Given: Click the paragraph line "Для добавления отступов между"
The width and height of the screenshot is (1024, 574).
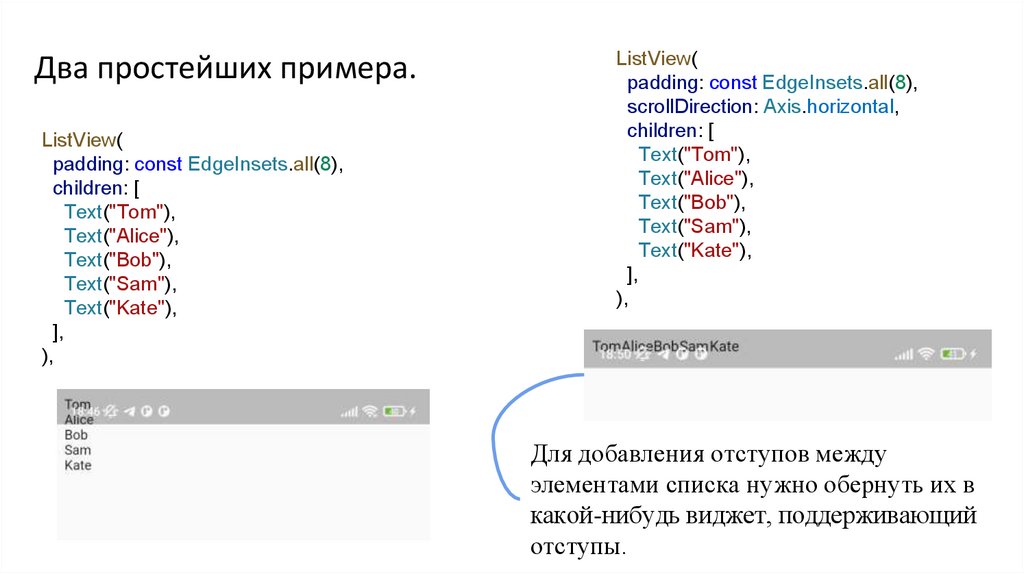Looking at the screenshot, I should 709,454.
